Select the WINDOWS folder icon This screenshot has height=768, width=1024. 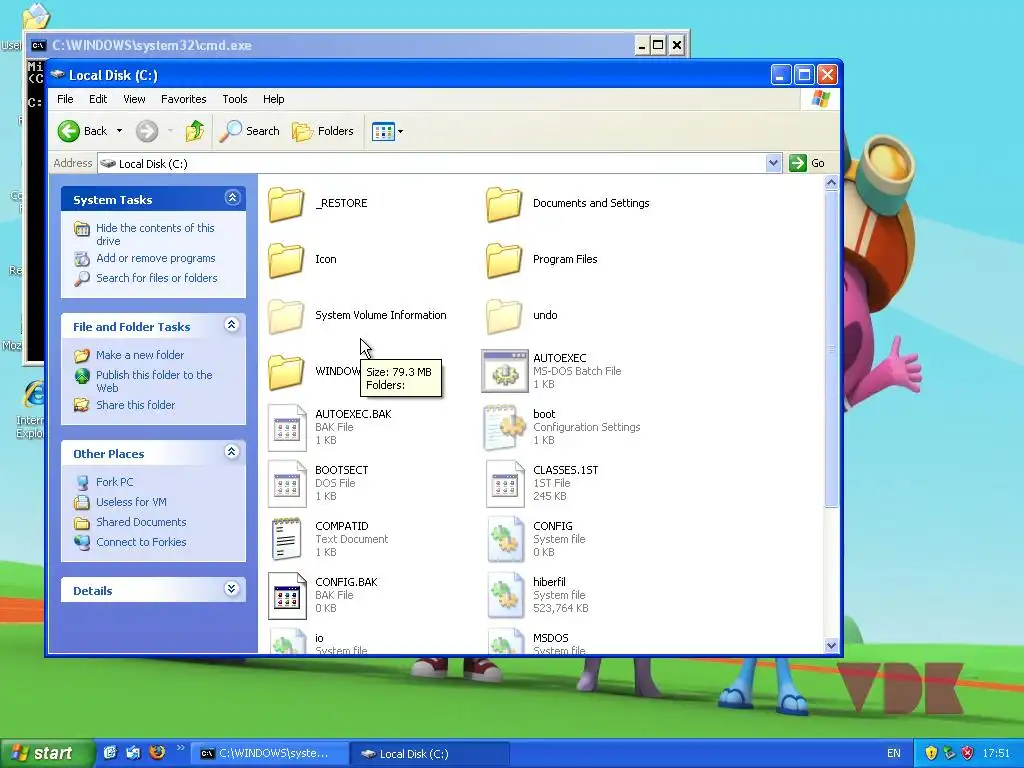[286, 372]
